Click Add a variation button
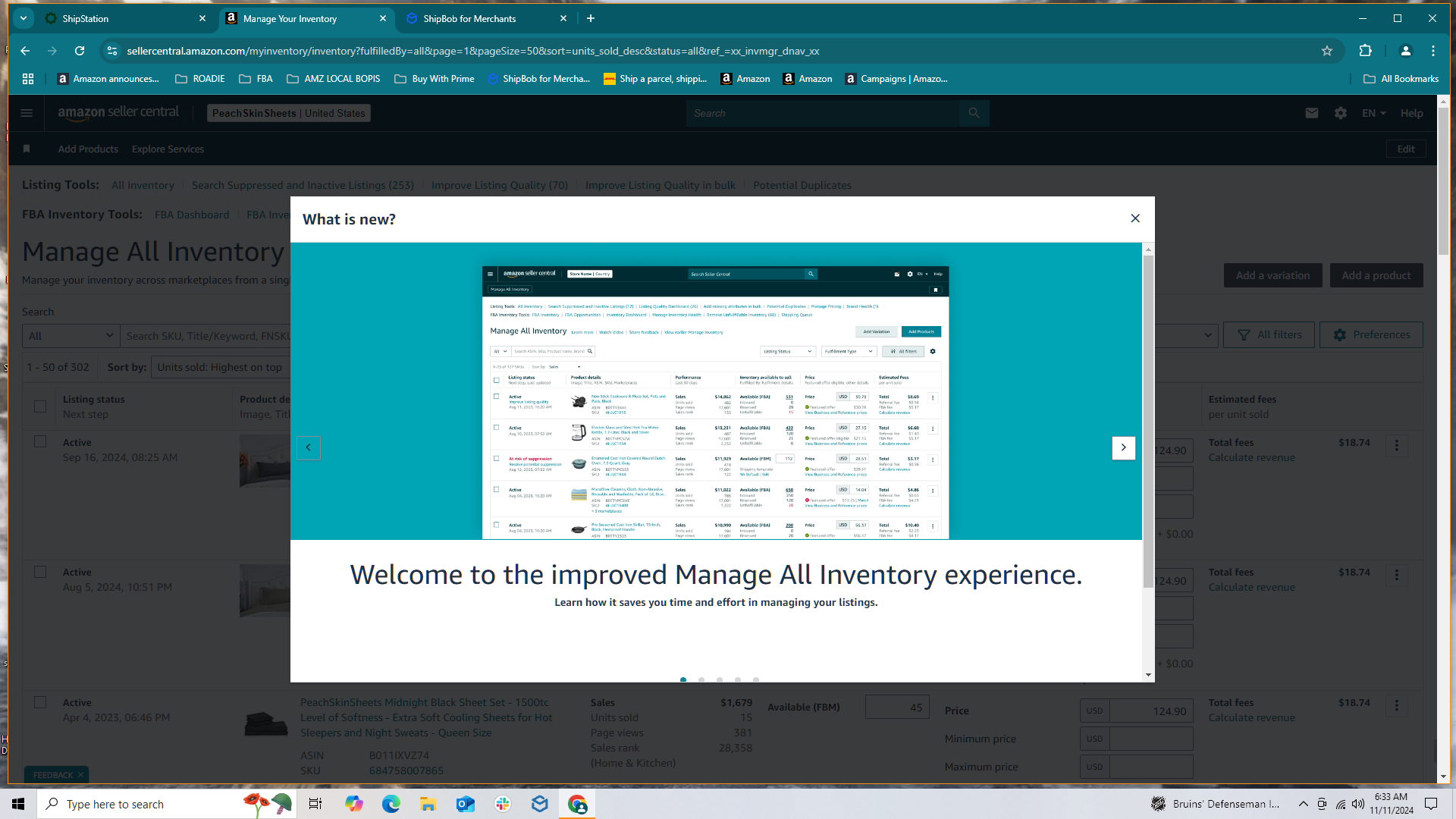The image size is (1456, 819). 1272,275
